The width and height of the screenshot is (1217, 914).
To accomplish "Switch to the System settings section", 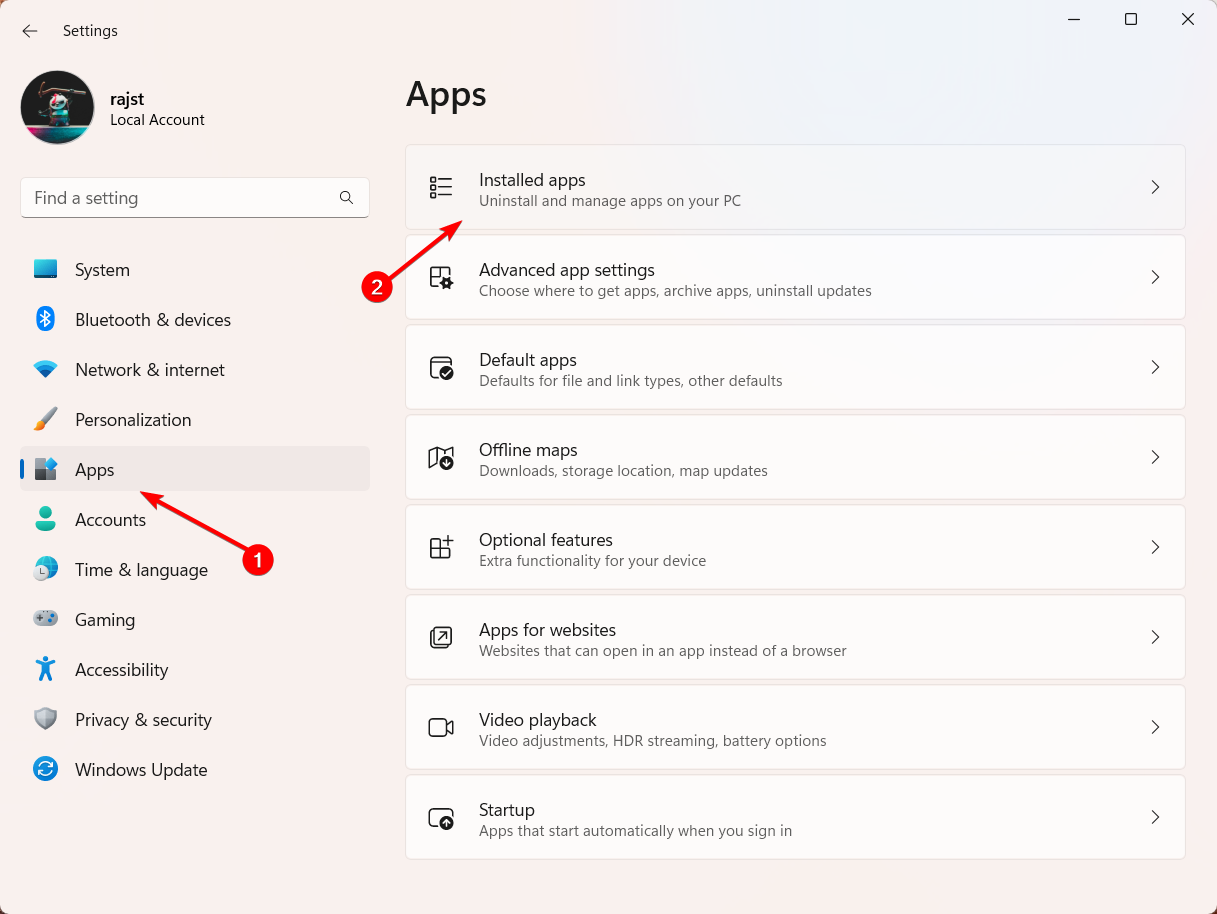I will 101,269.
